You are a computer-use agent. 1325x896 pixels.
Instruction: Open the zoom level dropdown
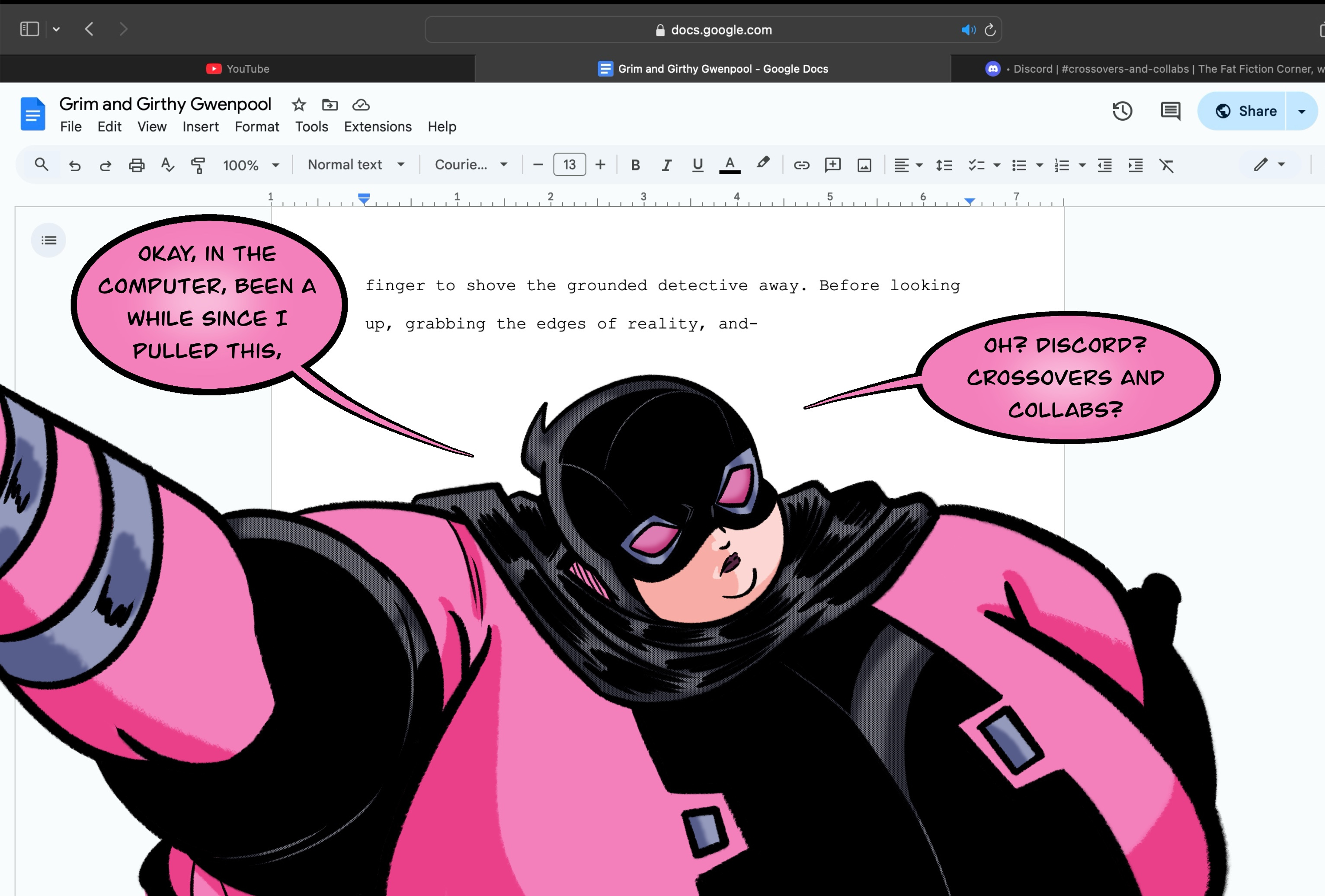coord(251,165)
